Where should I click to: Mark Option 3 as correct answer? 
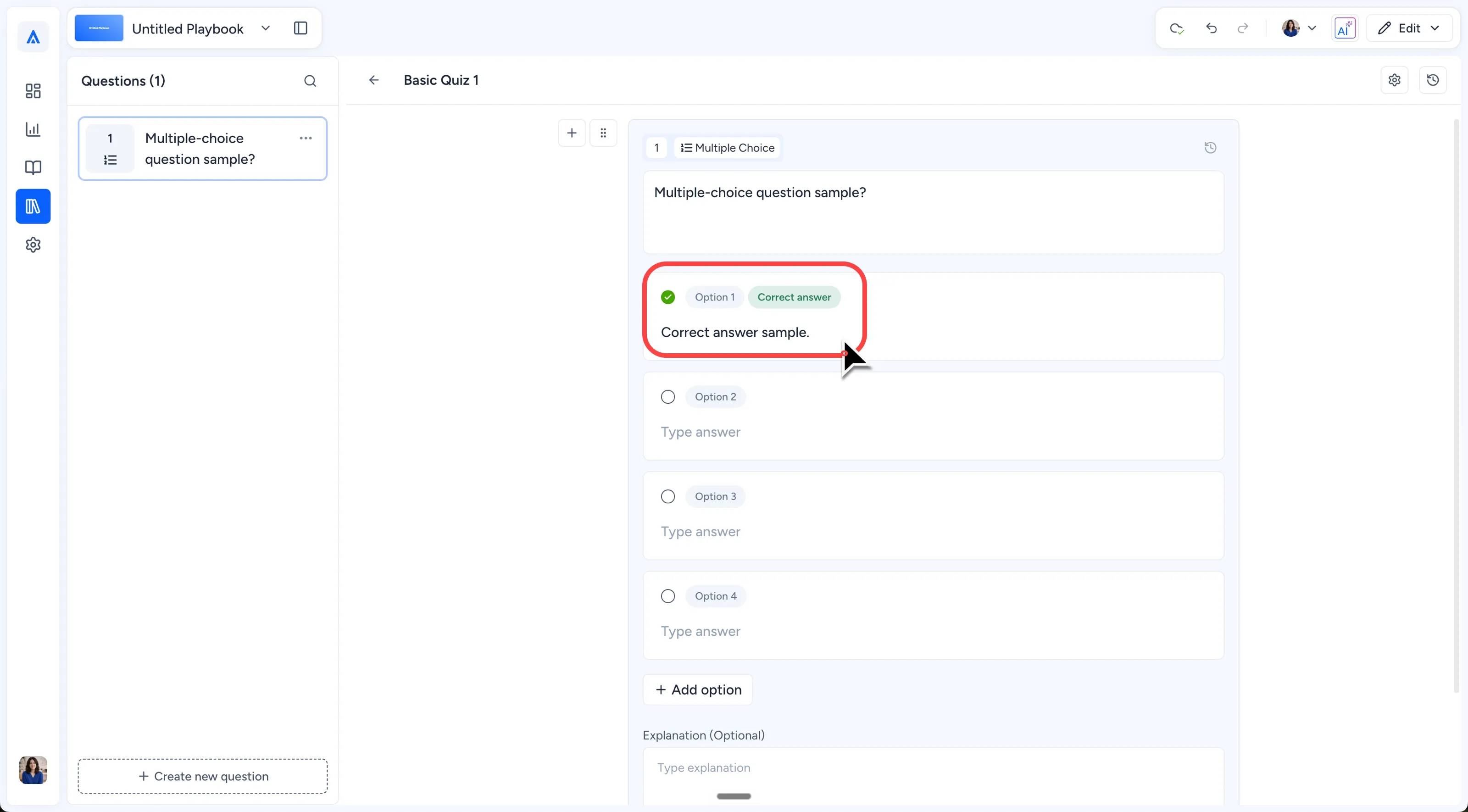point(668,497)
